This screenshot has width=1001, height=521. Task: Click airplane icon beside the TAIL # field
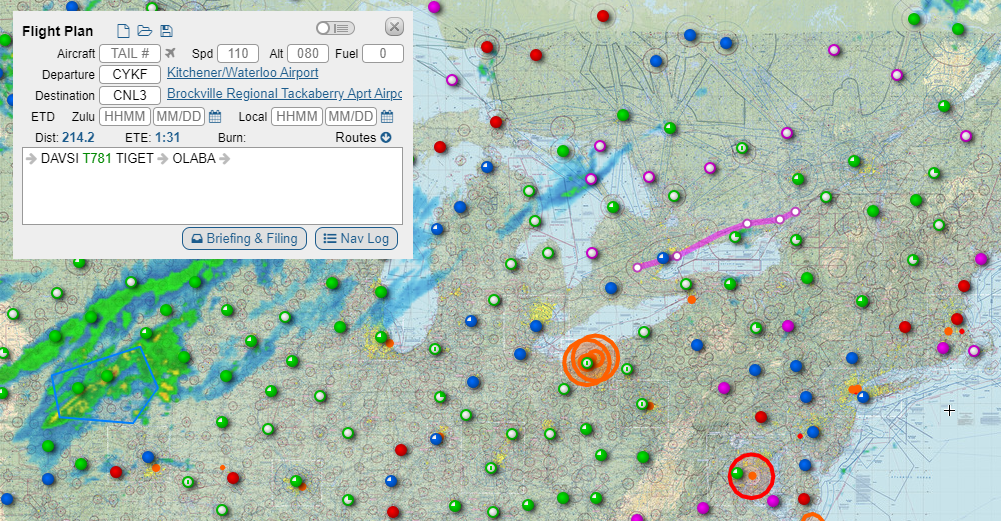170,53
